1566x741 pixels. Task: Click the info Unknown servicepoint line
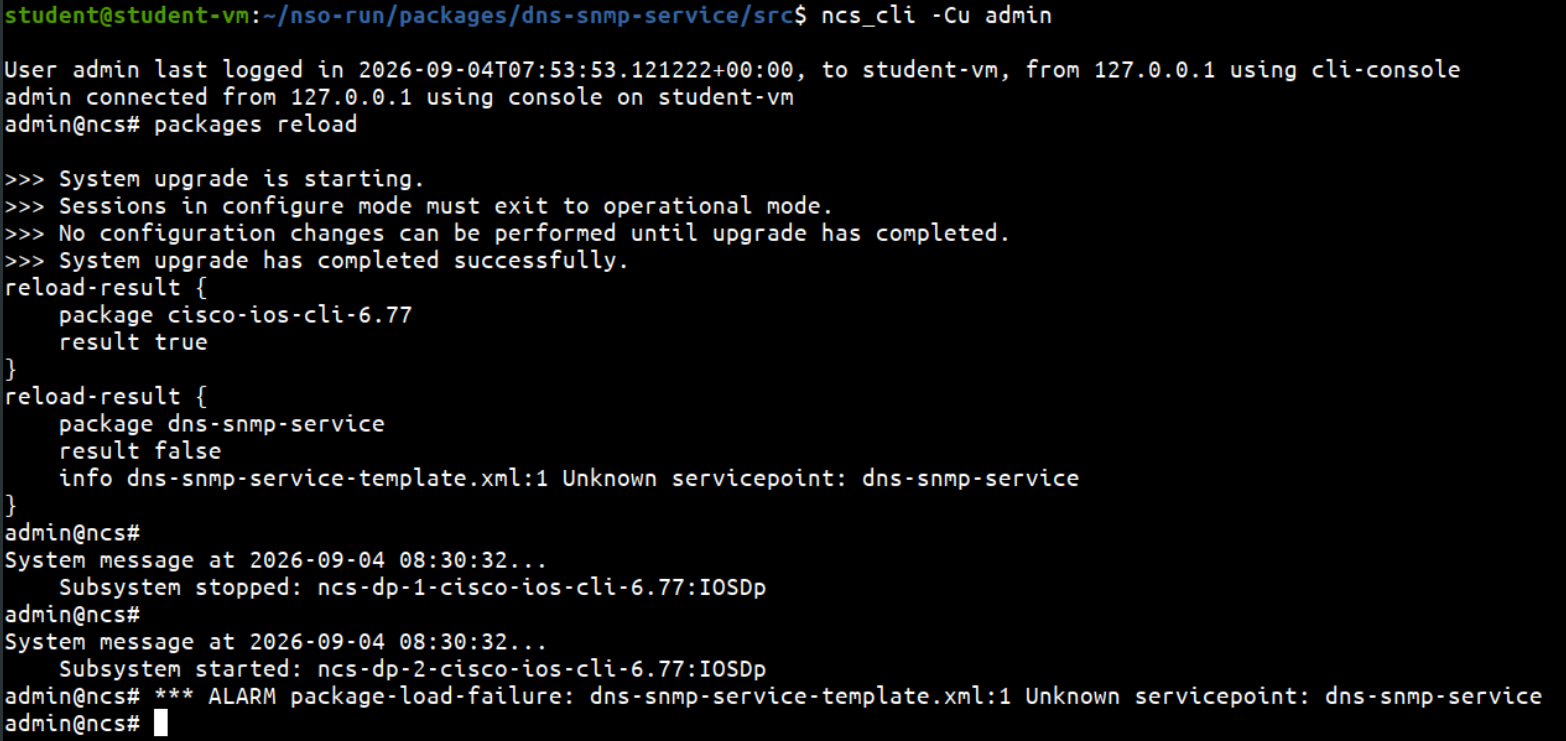569,478
